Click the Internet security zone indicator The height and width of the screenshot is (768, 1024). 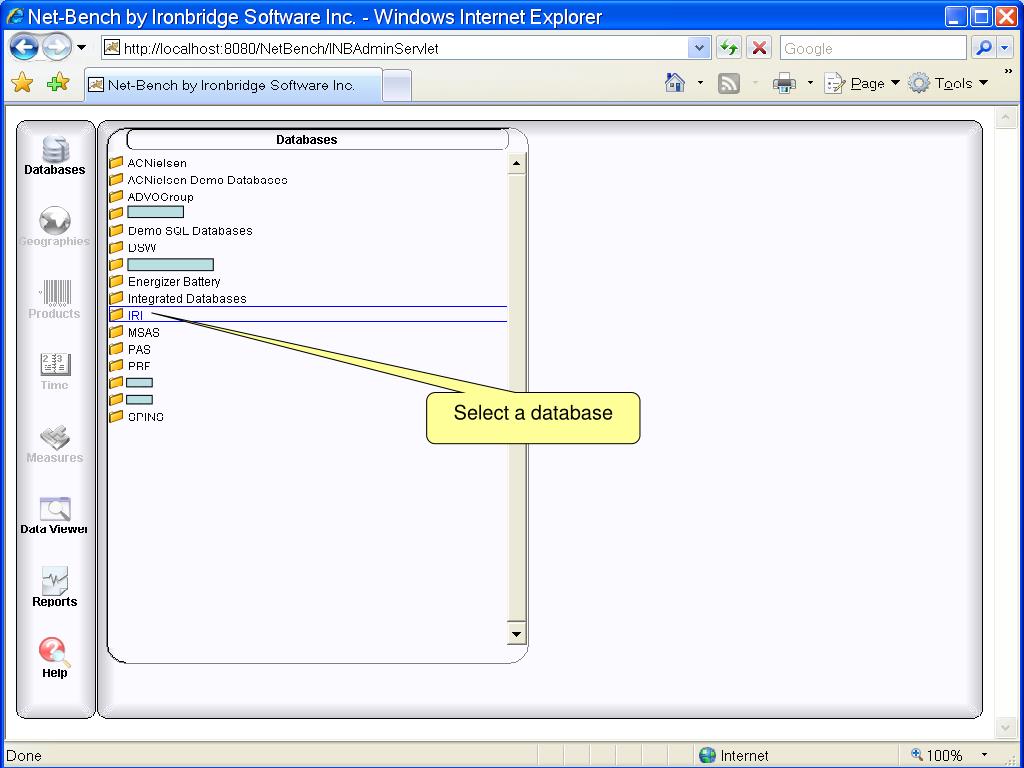coord(733,756)
